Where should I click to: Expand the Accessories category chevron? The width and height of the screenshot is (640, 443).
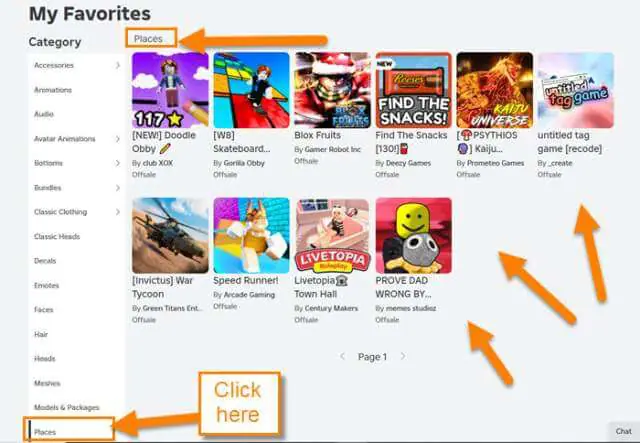[118, 65]
